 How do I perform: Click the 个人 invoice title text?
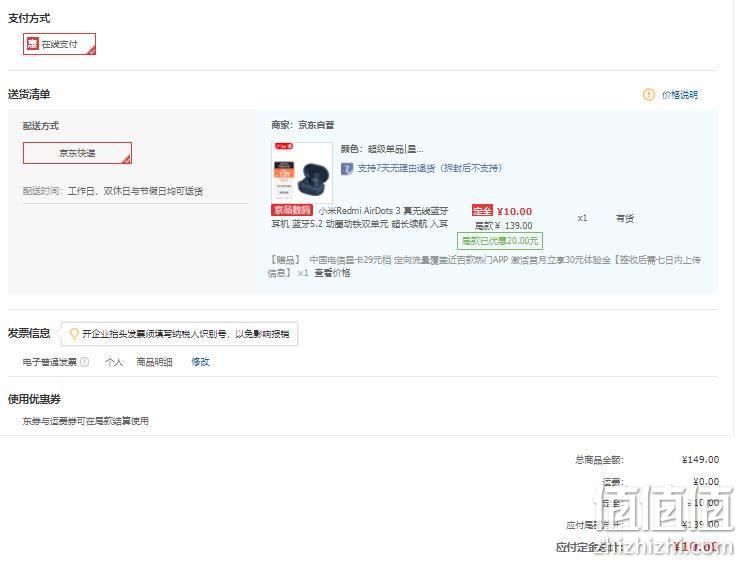(114, 362)
